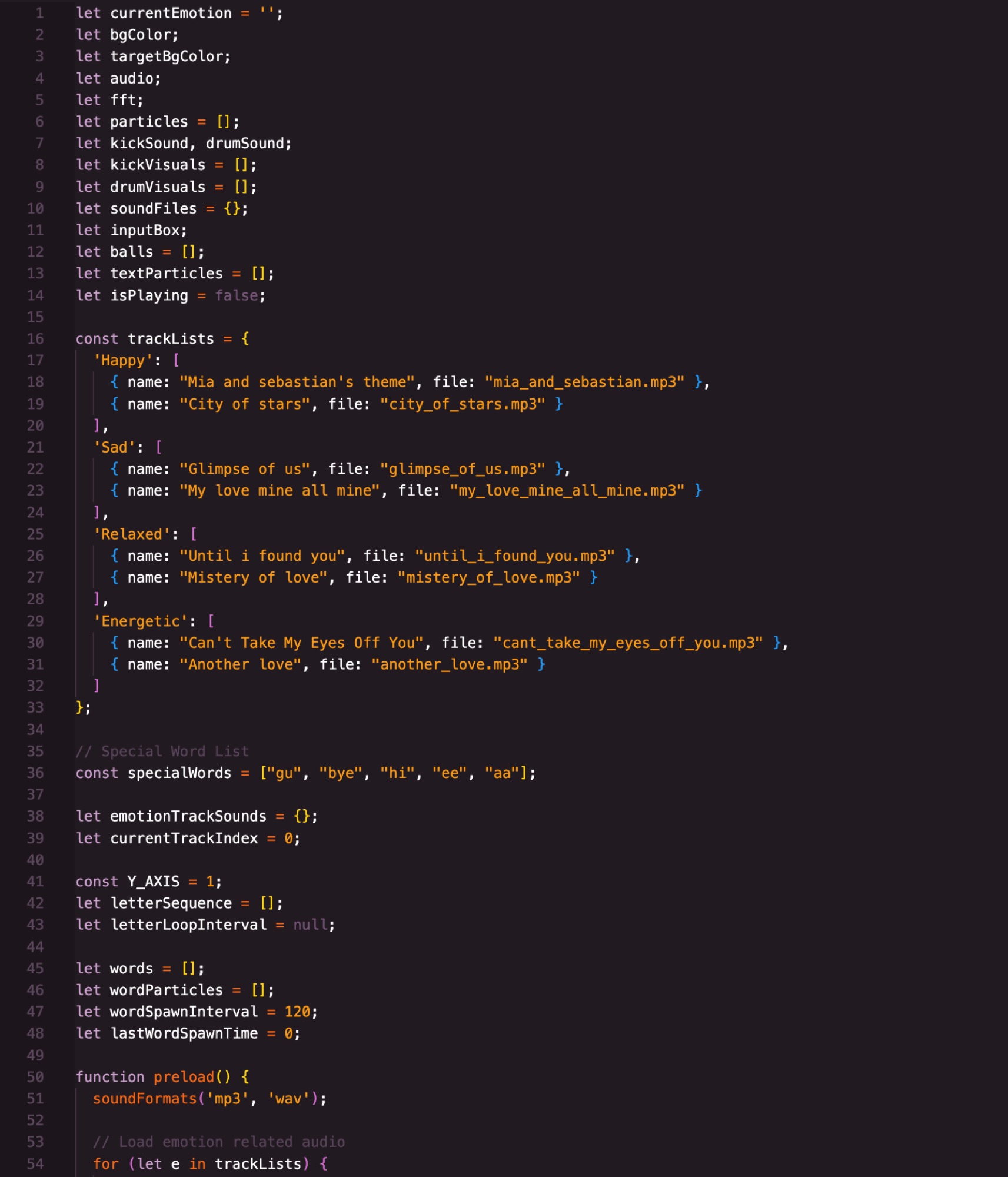Click the lastWordSpawnTime variable name
Viewport: 1008px width, 1177px height.
click(184, 1034)
